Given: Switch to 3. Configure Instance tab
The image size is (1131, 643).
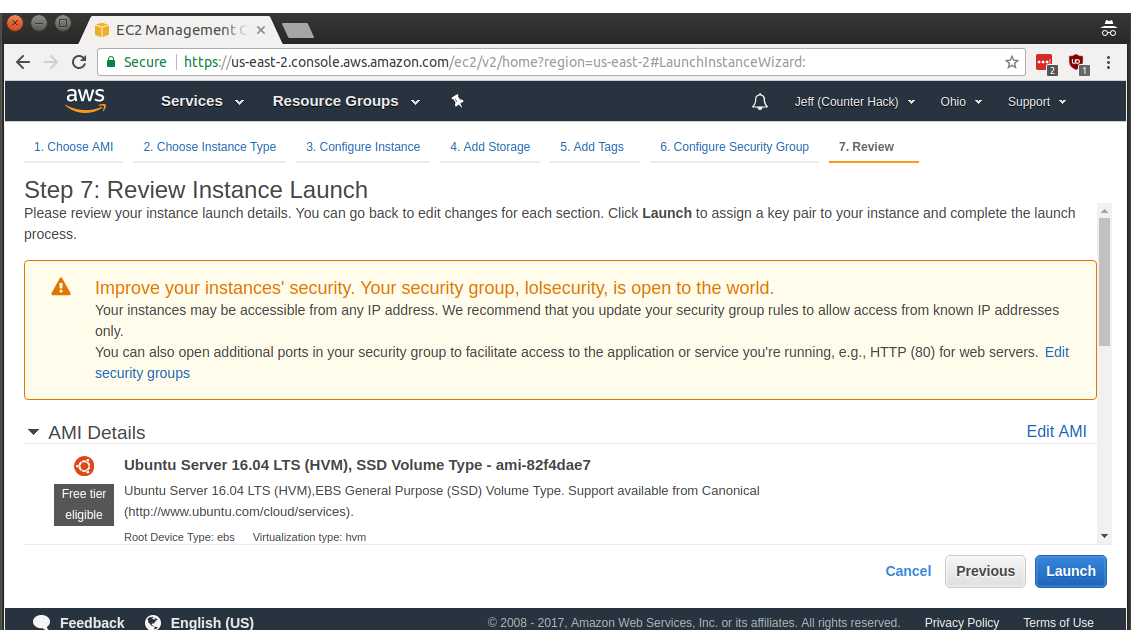Looking at the screenshot, I should pos(363,146).
